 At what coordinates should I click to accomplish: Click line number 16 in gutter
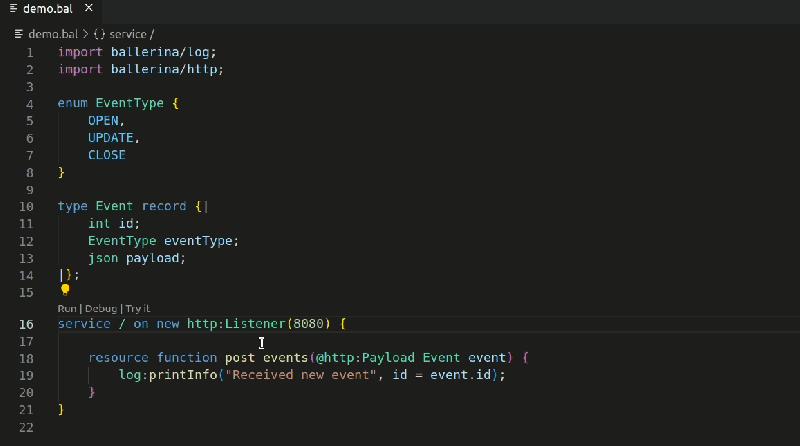(x=27, y=325)
